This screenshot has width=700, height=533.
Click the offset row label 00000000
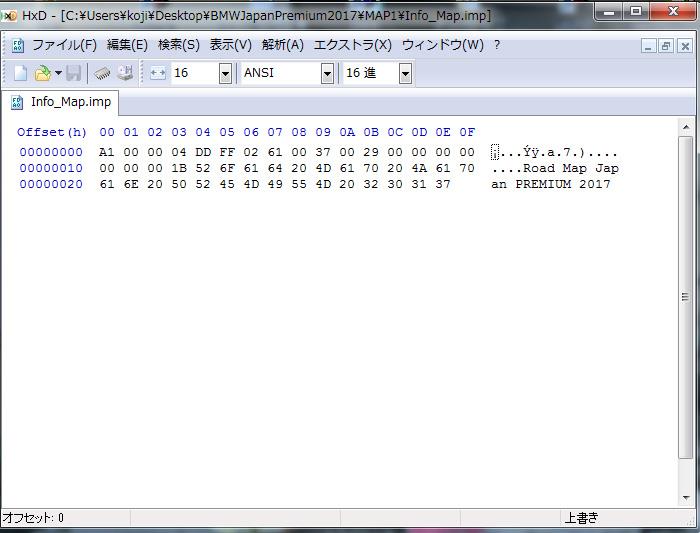point(51,152)
